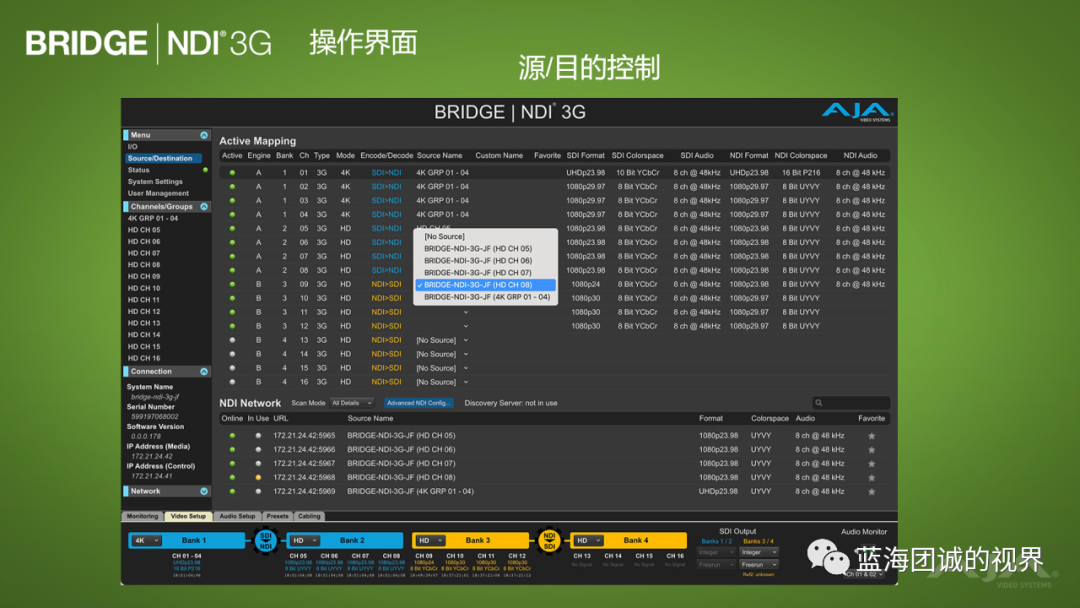Viewport: 1080px width, 608px height.
Task: Open Scan Mode All Details dropdown
Action: click(x=352, y=403)
